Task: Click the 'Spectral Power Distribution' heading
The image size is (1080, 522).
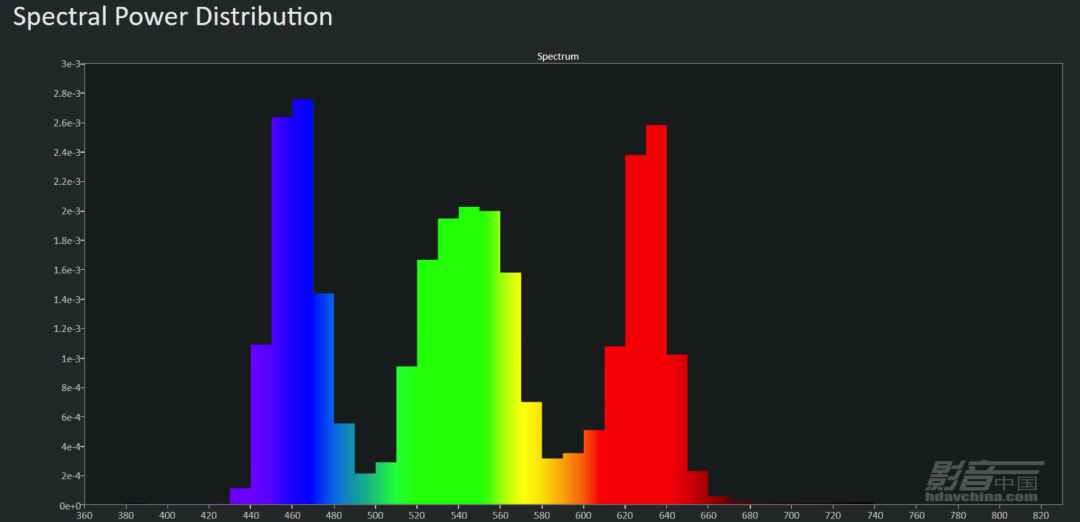Action: pos(173,17)
